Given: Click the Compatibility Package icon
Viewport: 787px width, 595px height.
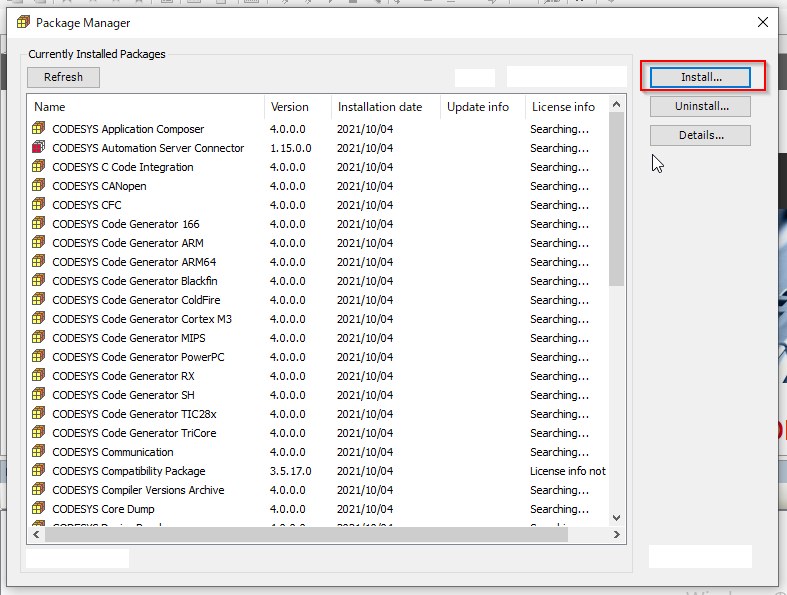Looking at the screenshot, I should click(39, 470).
